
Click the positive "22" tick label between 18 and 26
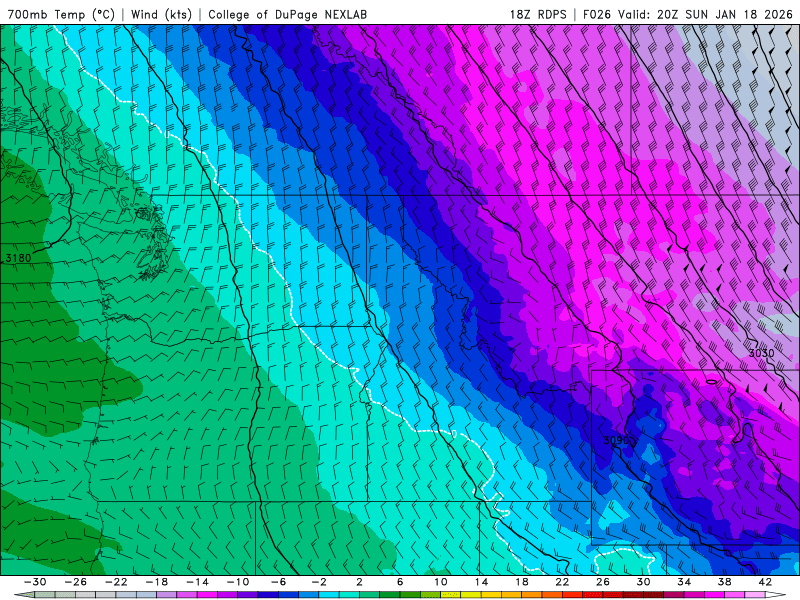[x=562, y=582]
